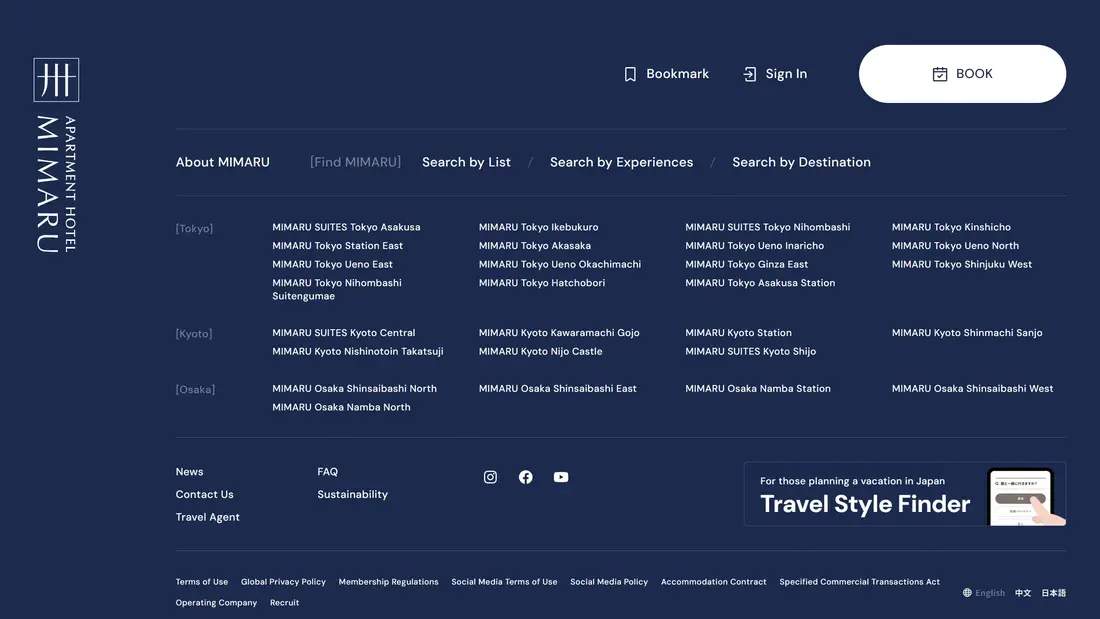1100x619 pixels.
Task: Open the About MIMARU menu
Action: [223, 162]
